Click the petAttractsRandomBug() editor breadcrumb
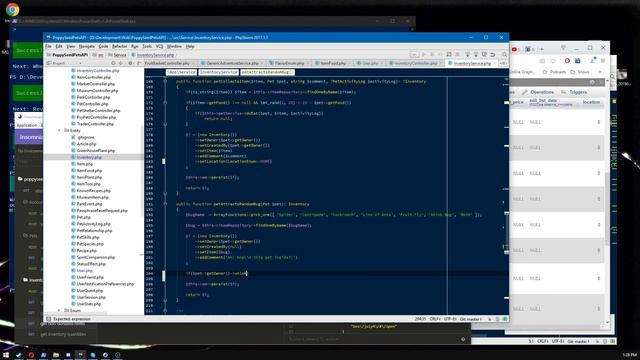 click(x=267, y=72)
